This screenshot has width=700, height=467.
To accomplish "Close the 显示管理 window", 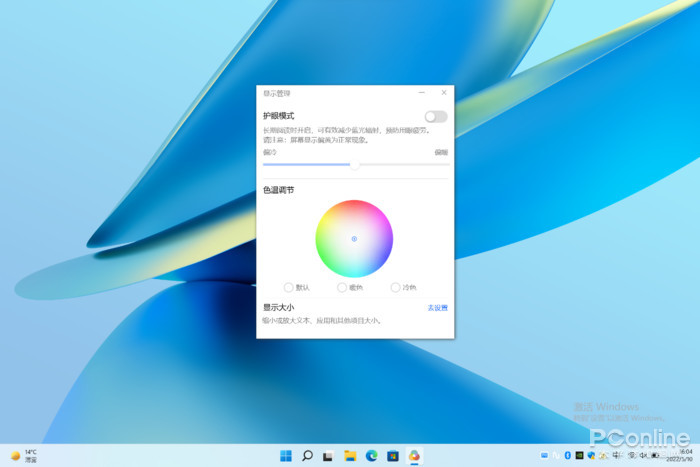I will point(443,92).
